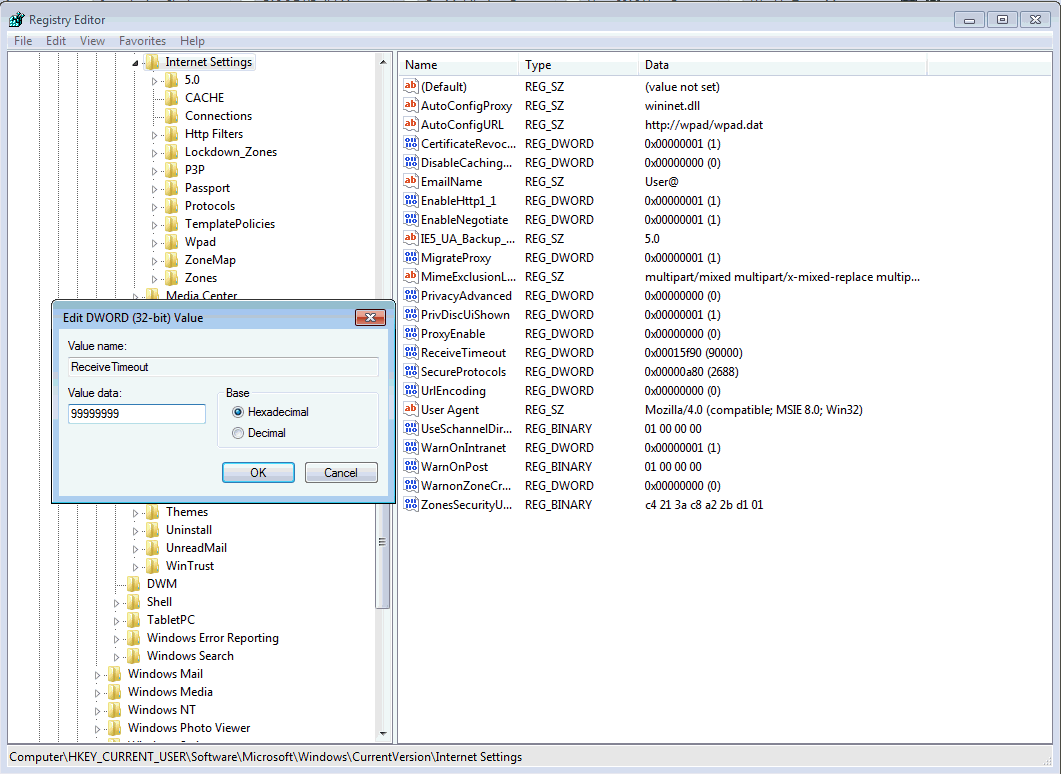Viewport: 1061px width, 774px height.
Task: Select the TemplatePolicies key
Action: pos(230,224)
